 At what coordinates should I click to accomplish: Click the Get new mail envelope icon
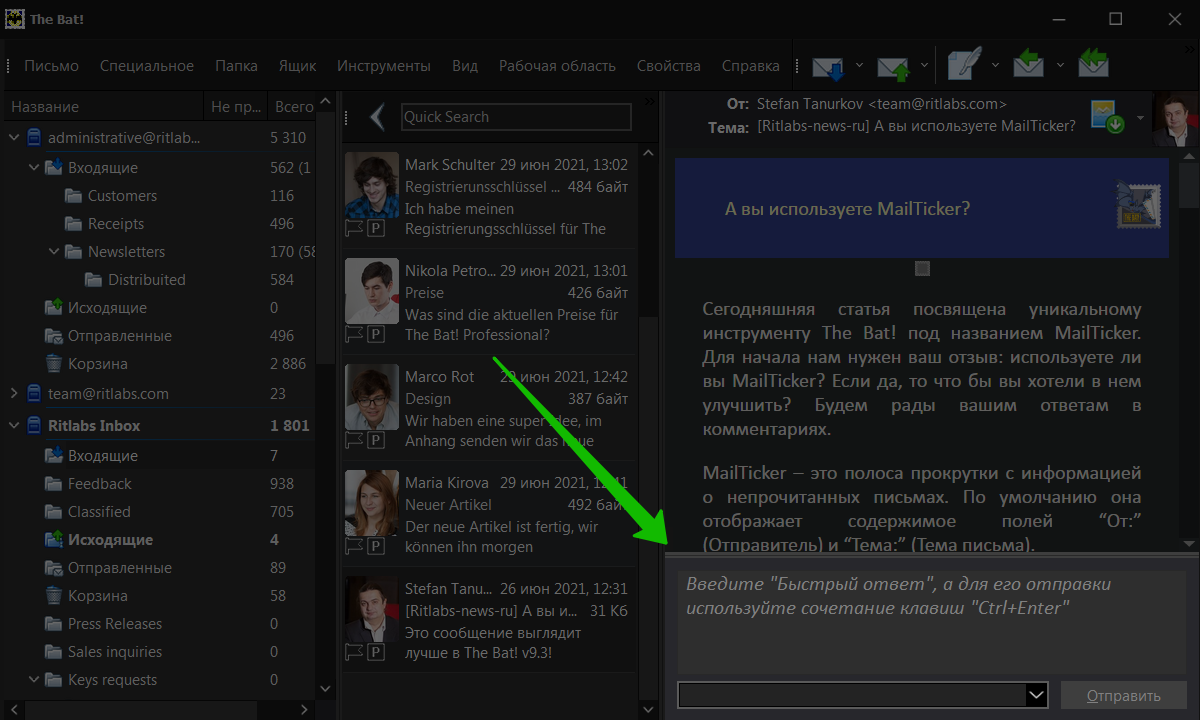point(828,67)
